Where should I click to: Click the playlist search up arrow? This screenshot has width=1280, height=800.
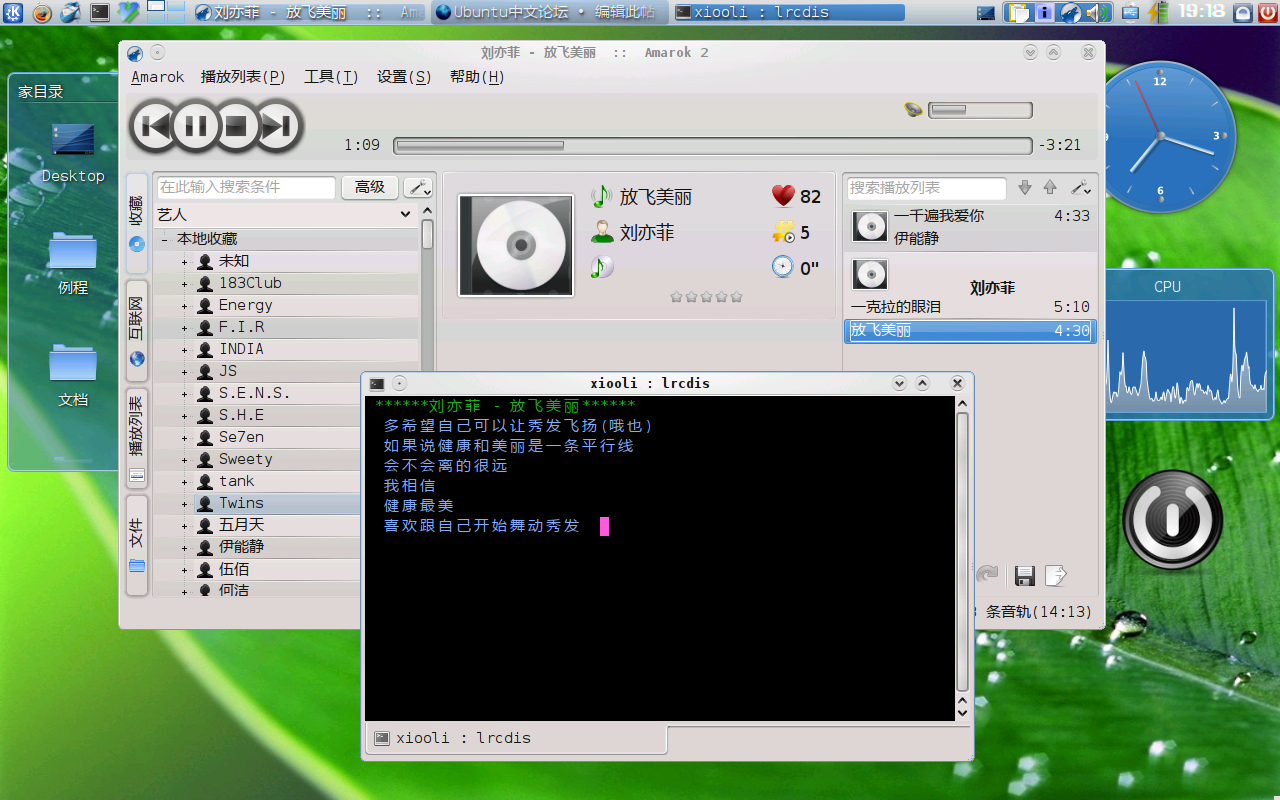(x=1050, y=187)
